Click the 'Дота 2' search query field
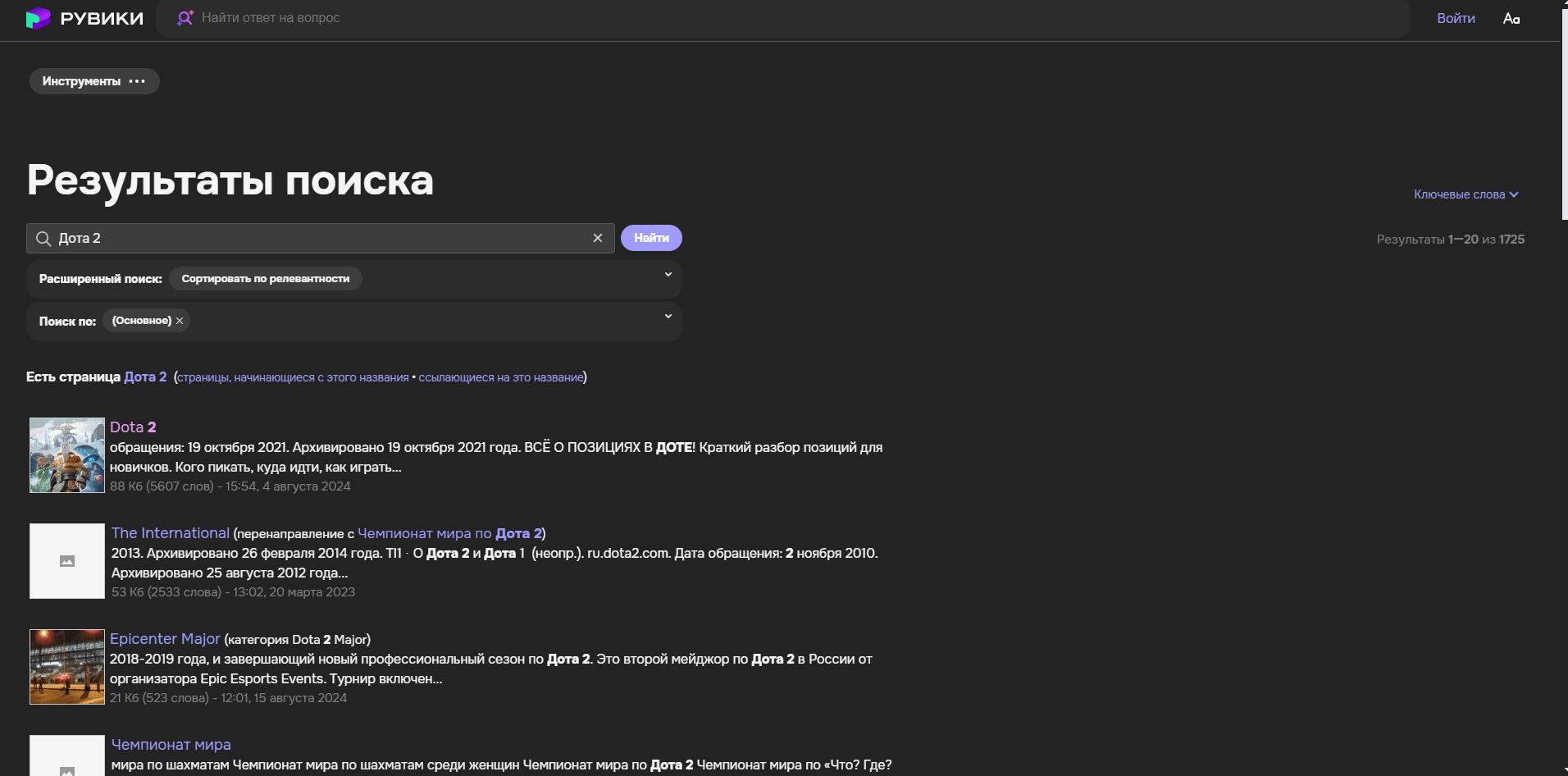 point(321,238)
